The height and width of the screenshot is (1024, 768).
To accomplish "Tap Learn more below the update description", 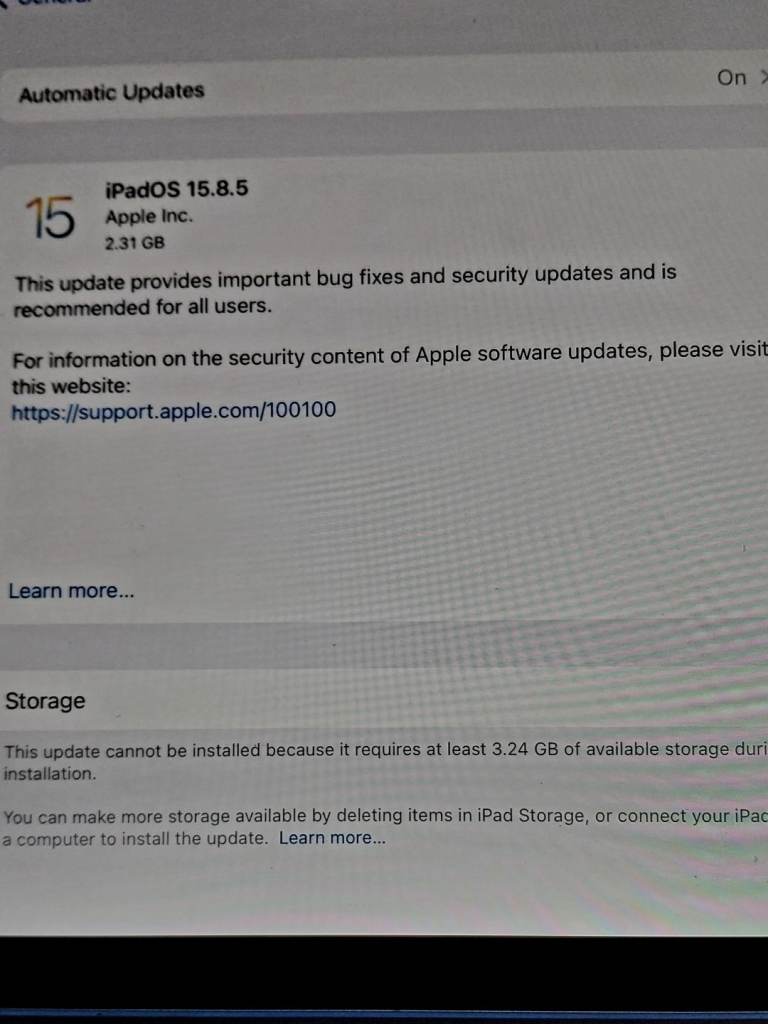I will [71, 591].
